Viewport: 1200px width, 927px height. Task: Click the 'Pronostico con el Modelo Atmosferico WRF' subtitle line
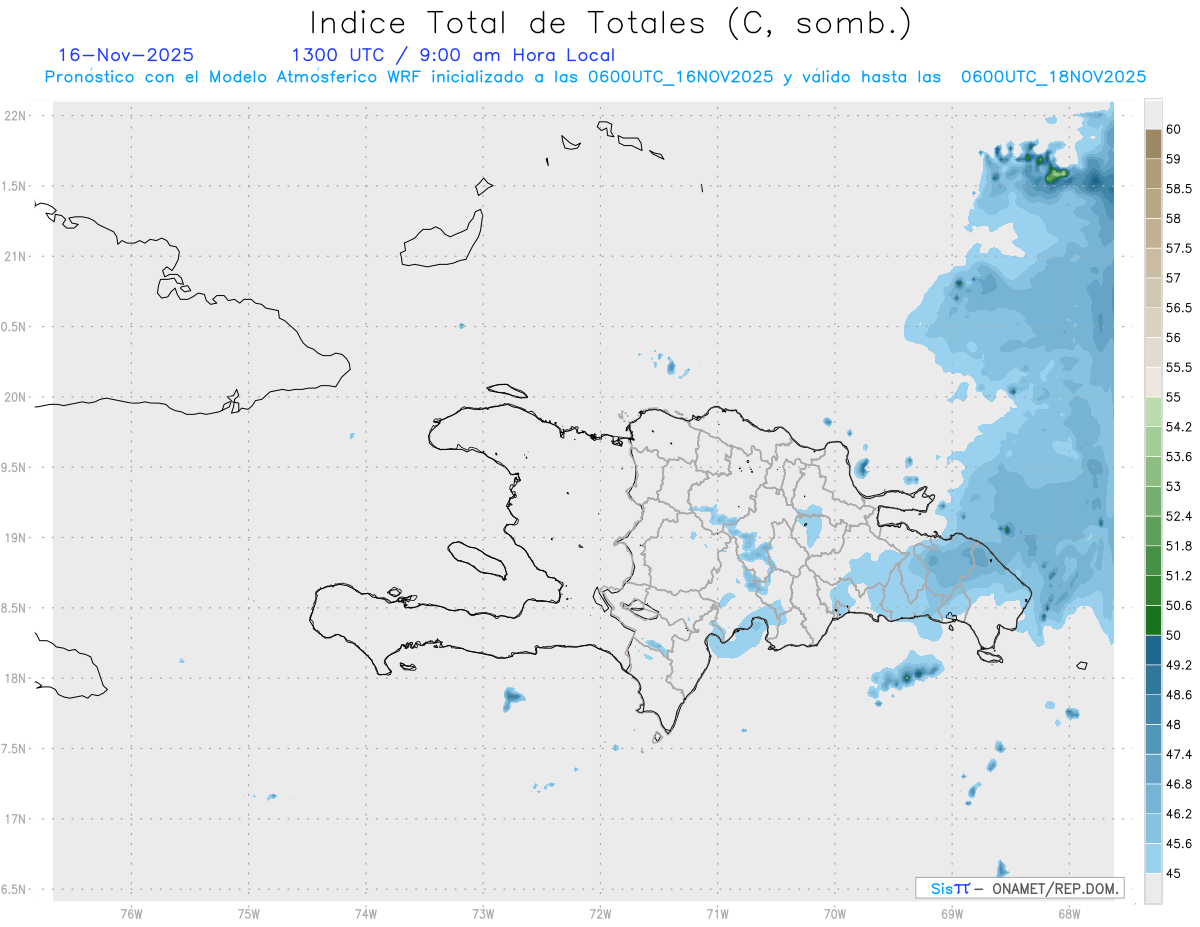595,77
